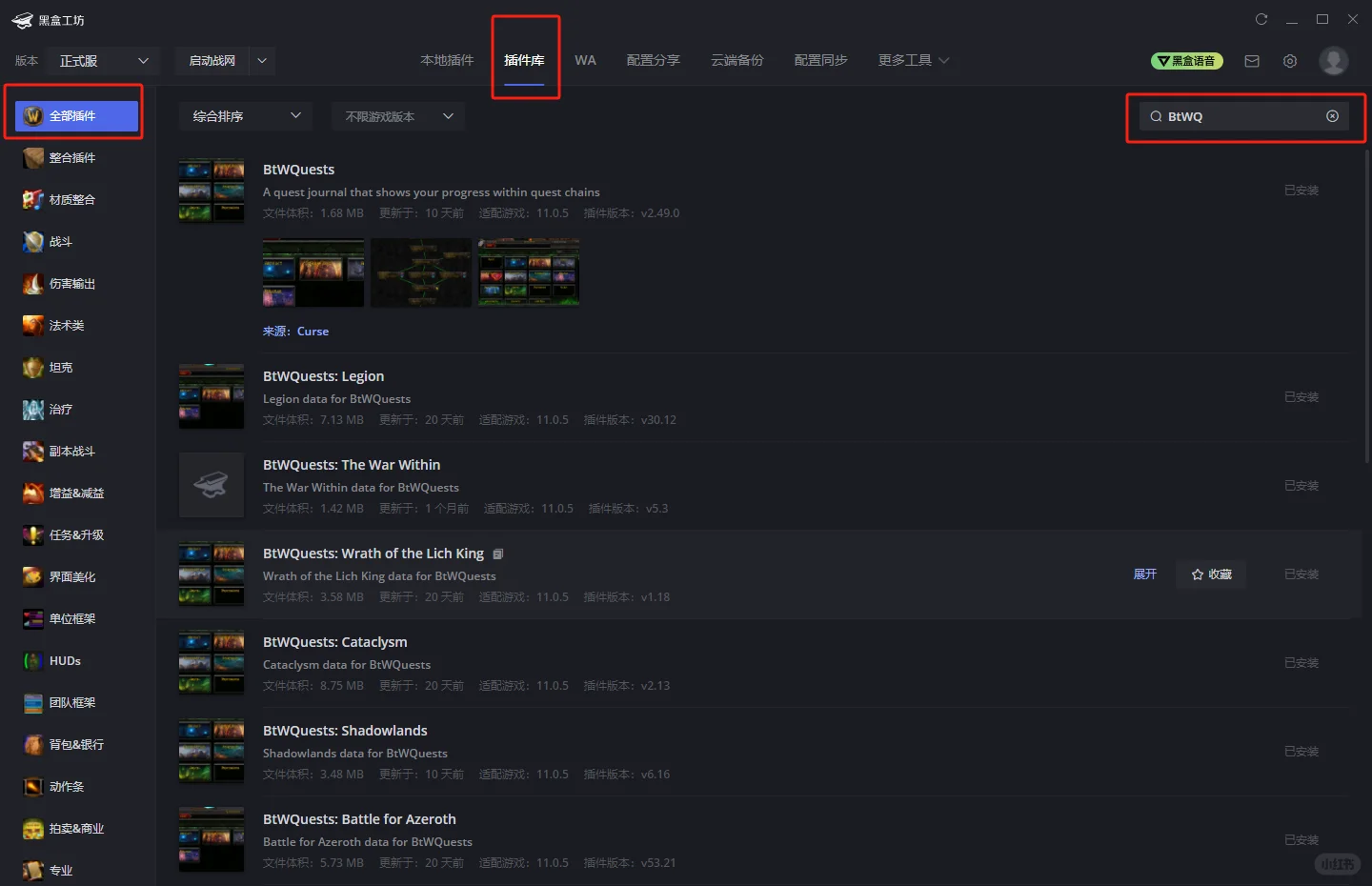Switch to the 配置同步 tab
Image resolution: width=1372 pixels, height=886 pixels.
[821, 61]
